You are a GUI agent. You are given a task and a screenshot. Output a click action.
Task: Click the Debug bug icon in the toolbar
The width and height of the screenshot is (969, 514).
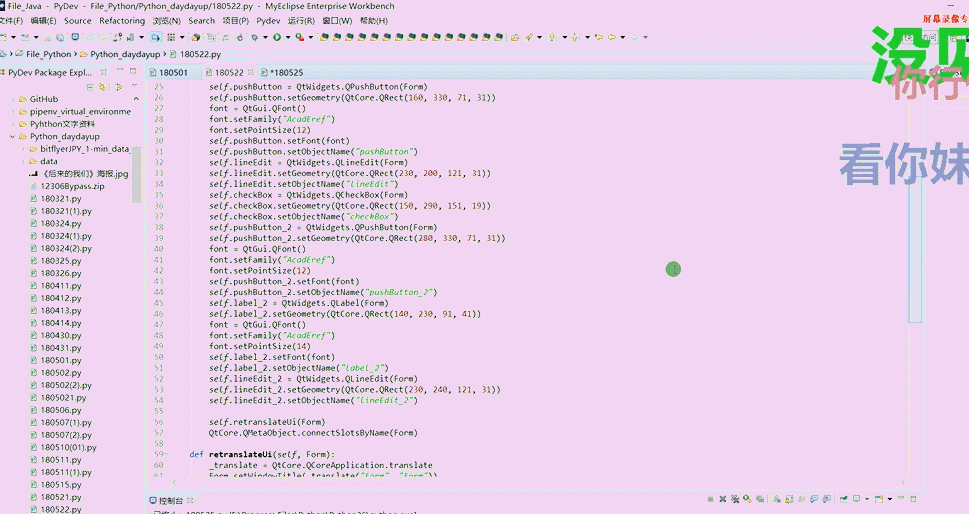pos(255,37)
